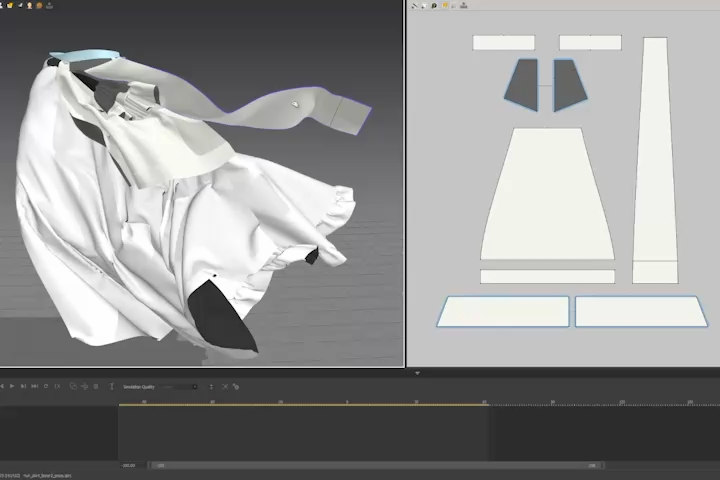Click the keyframe settings icon in the timeline toolbar

pyautogui.click(x=236, y=387)
